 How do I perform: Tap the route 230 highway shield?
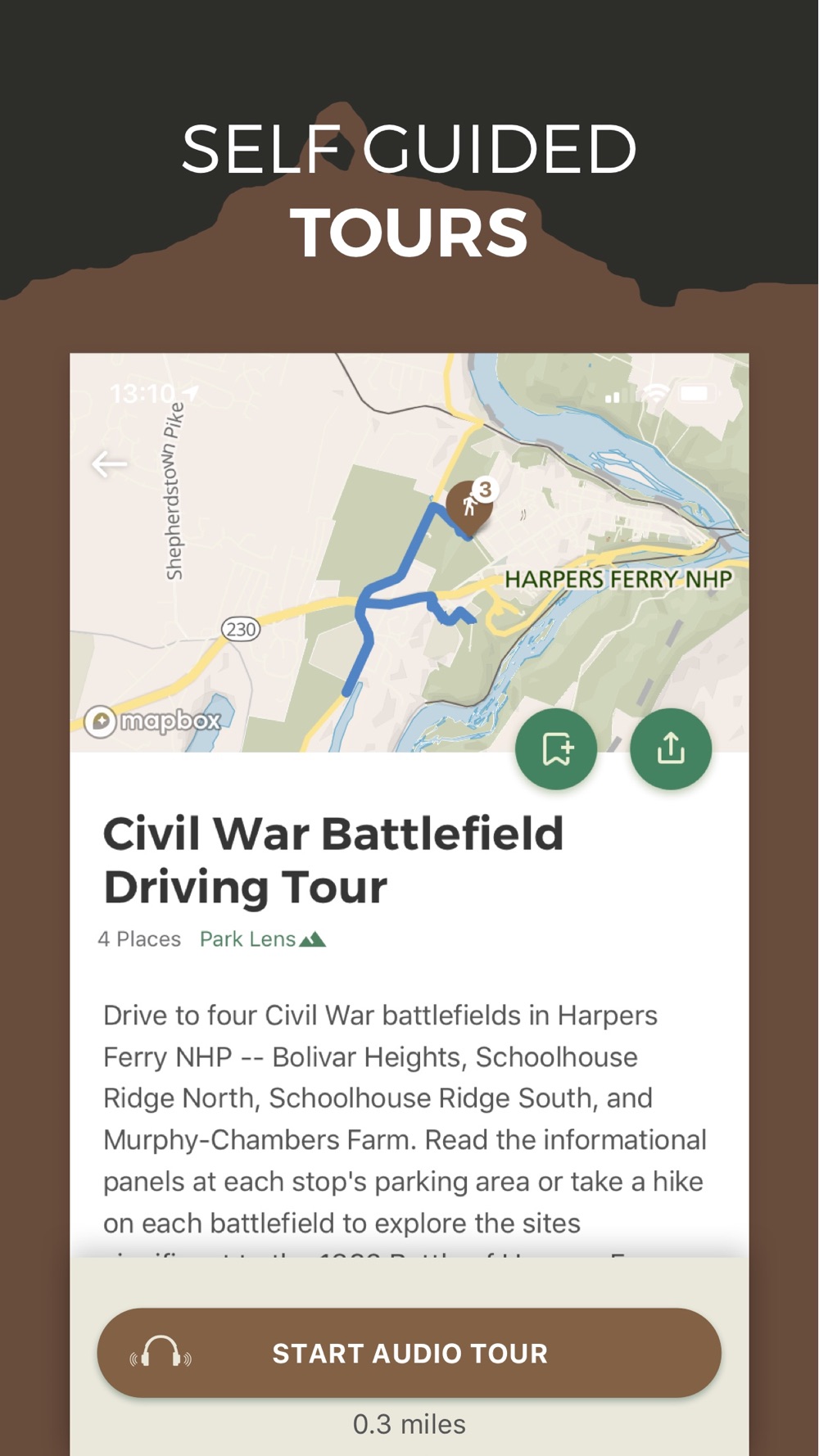[241, 629]
